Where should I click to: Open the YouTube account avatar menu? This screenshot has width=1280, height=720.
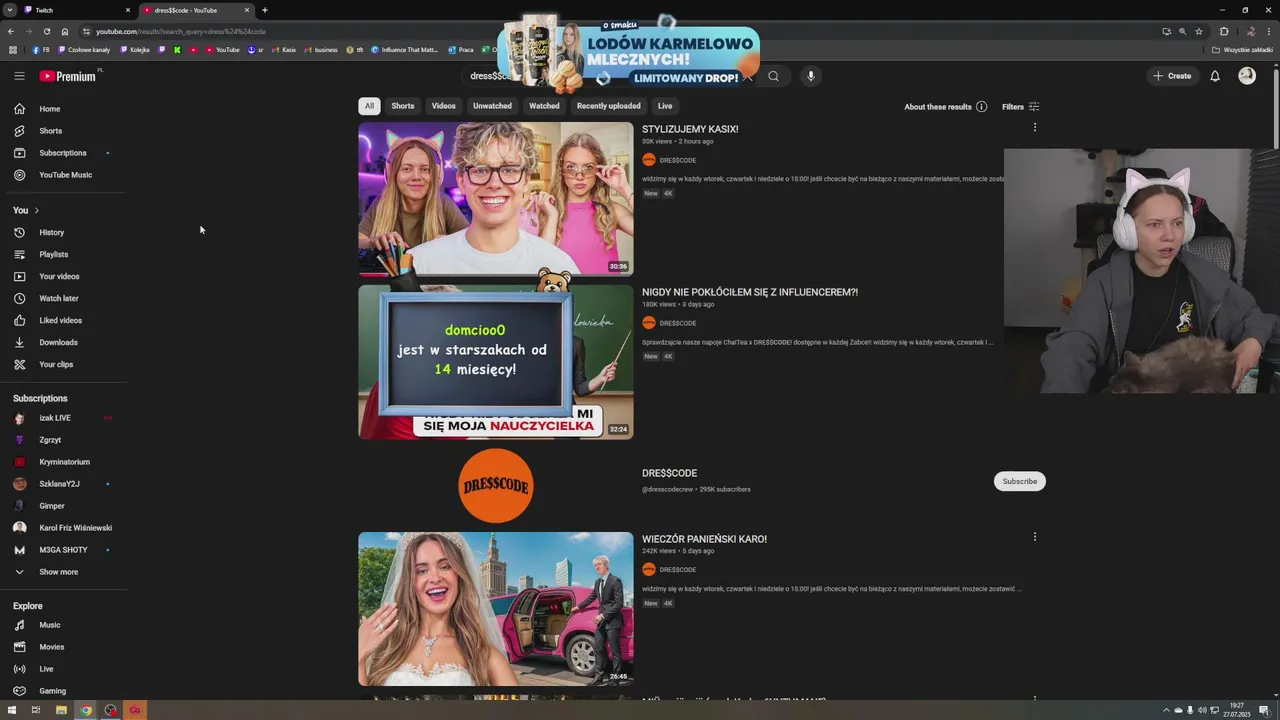click(1247, 76)
